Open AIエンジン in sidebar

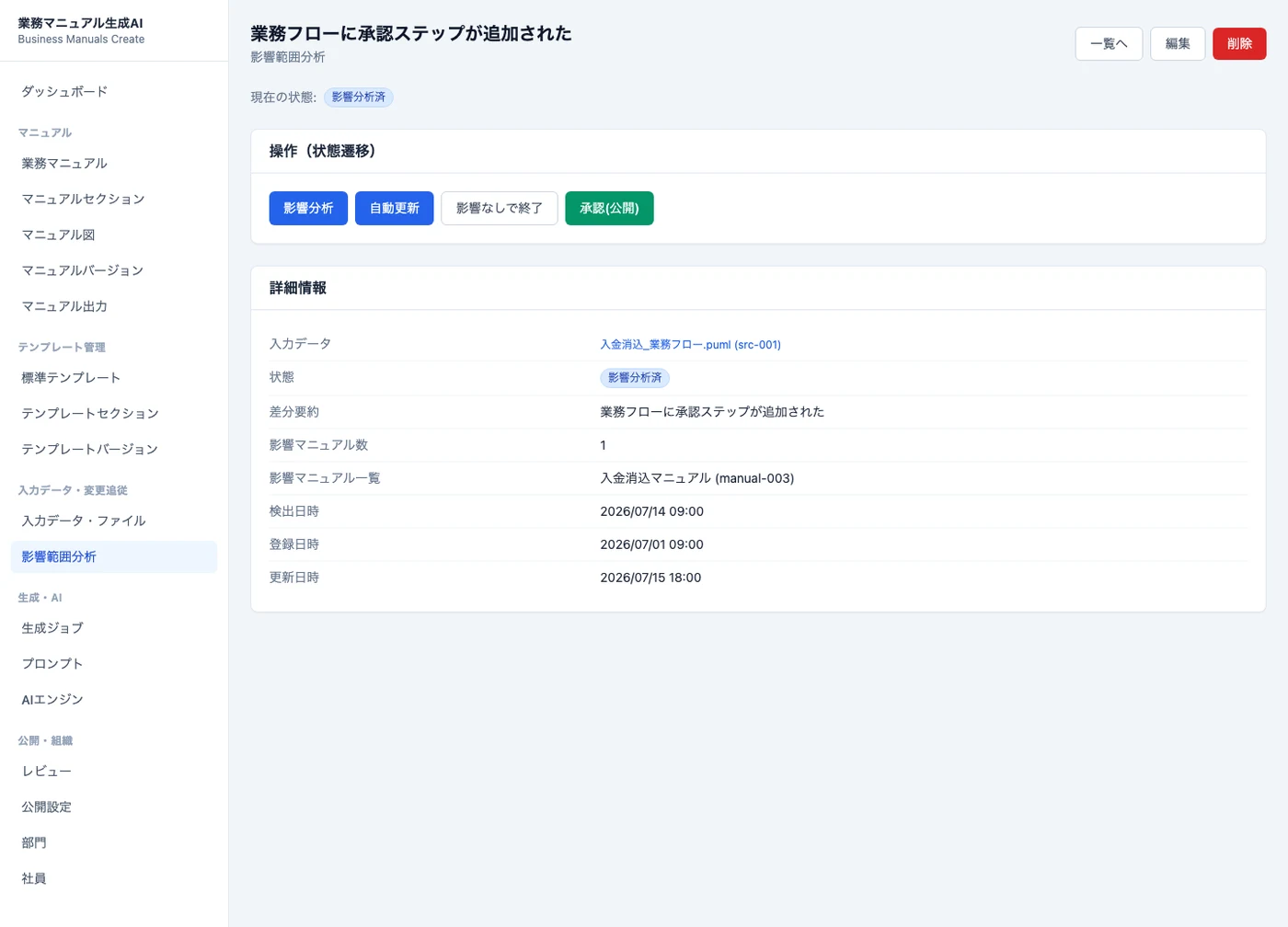(x=114, y=699)
